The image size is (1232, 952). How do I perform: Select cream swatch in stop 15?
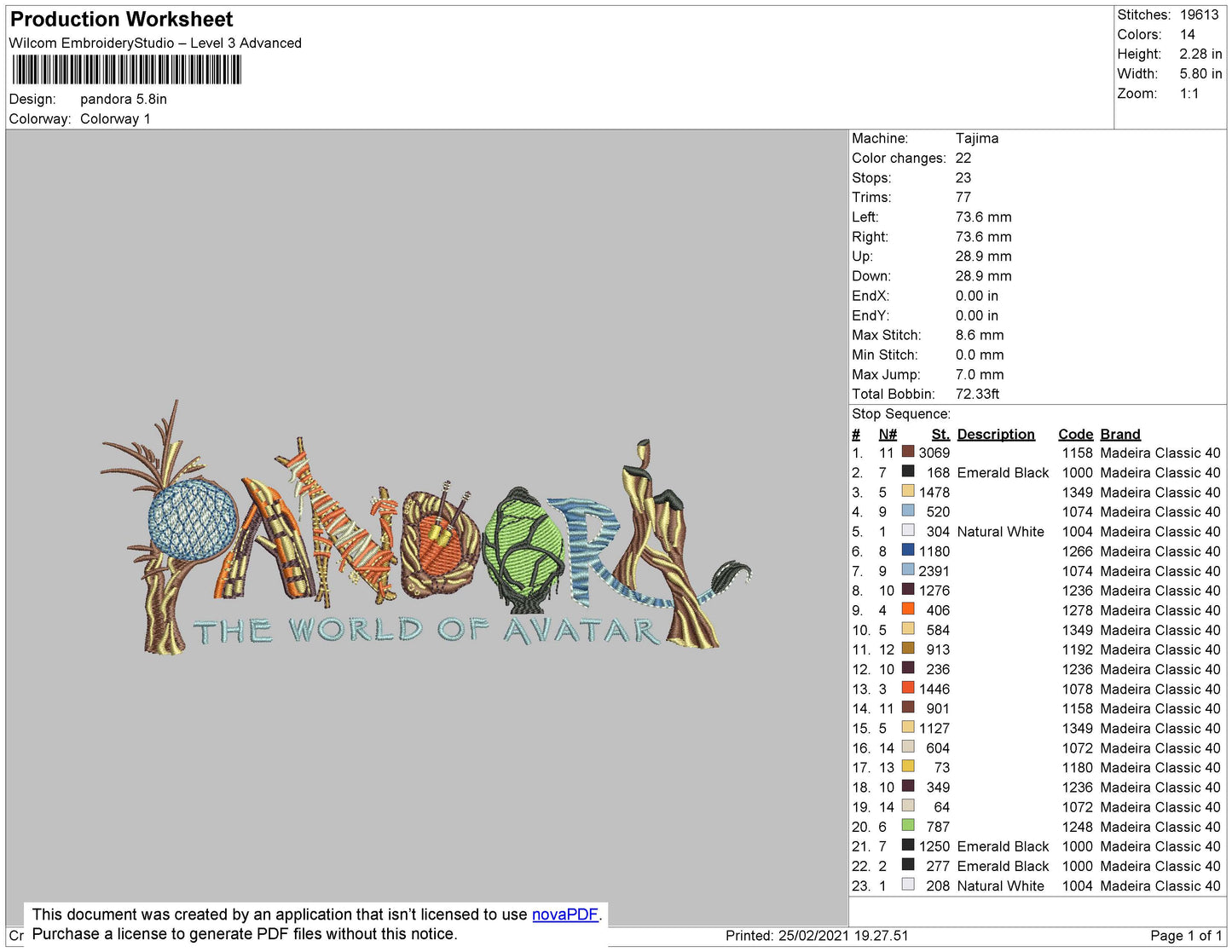point(908,727)
